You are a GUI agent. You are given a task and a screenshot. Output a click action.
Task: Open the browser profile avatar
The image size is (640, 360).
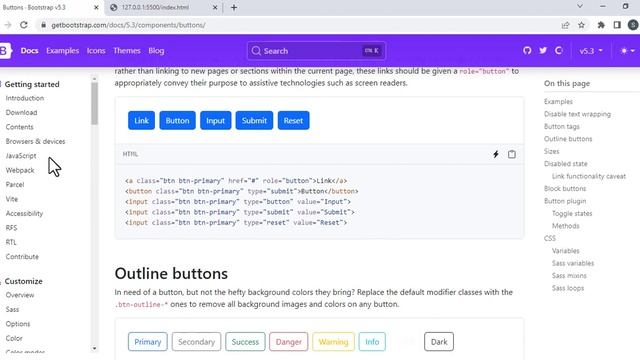pyautogui.click(x=633, y=25)
